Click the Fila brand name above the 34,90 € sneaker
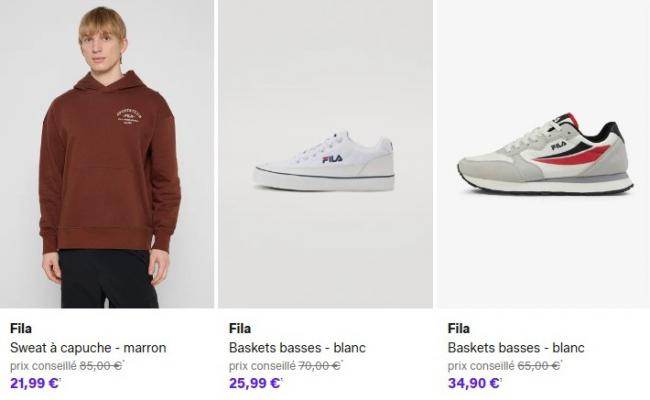The width and height of the screenshot is (650, 400). pyautogui.click(x=458, y=328)
